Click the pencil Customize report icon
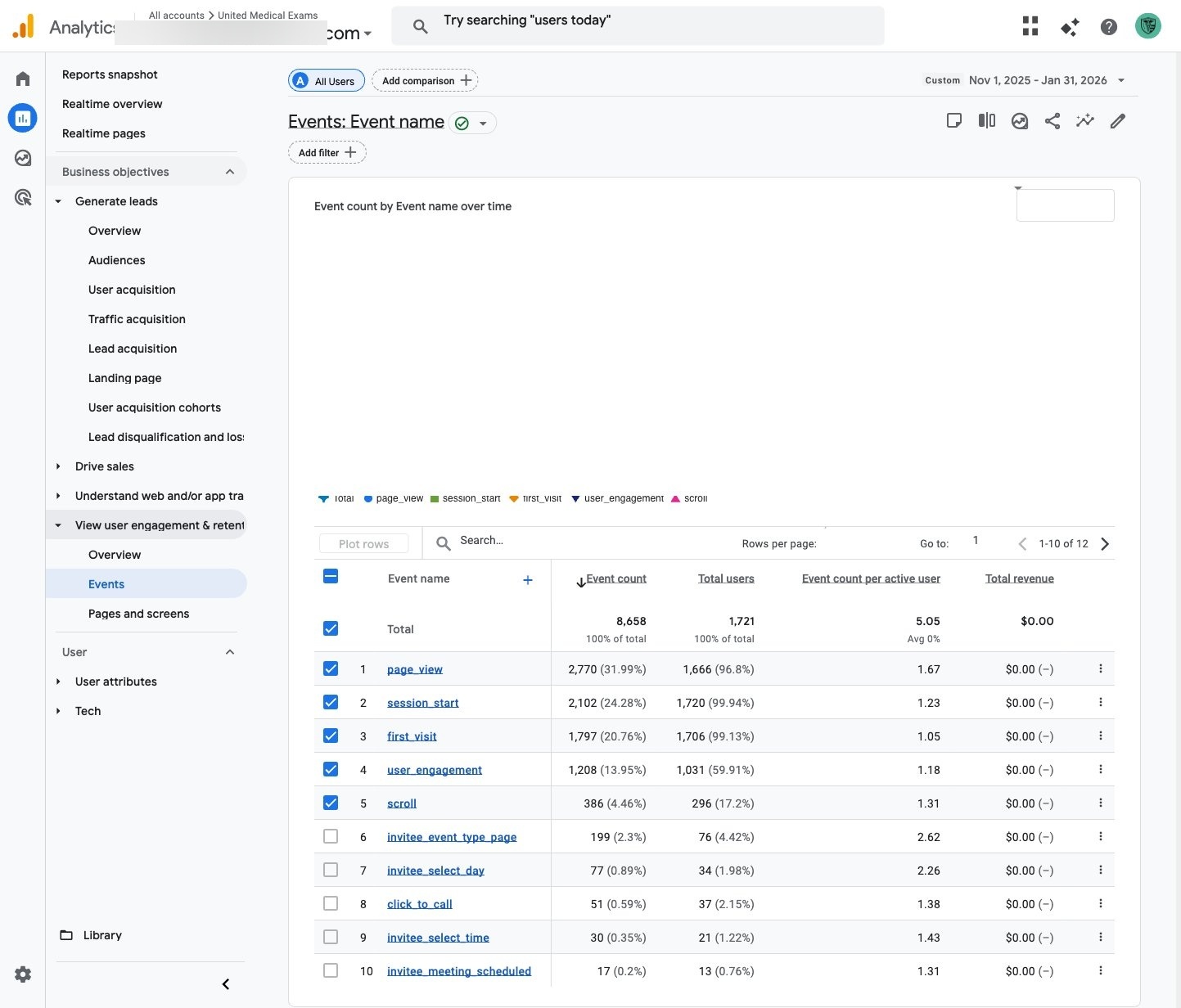This screenshot has height=1008, width=1181. [1118, 121]
